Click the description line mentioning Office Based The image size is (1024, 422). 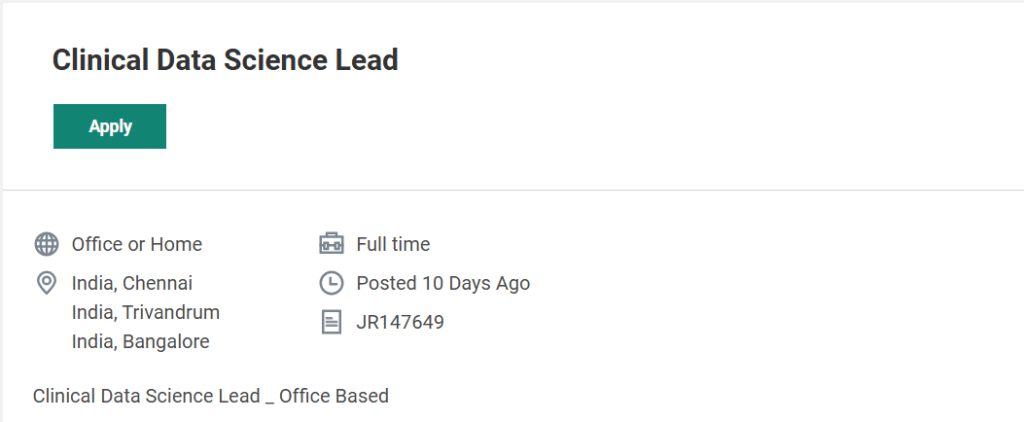tap(211, 396)
